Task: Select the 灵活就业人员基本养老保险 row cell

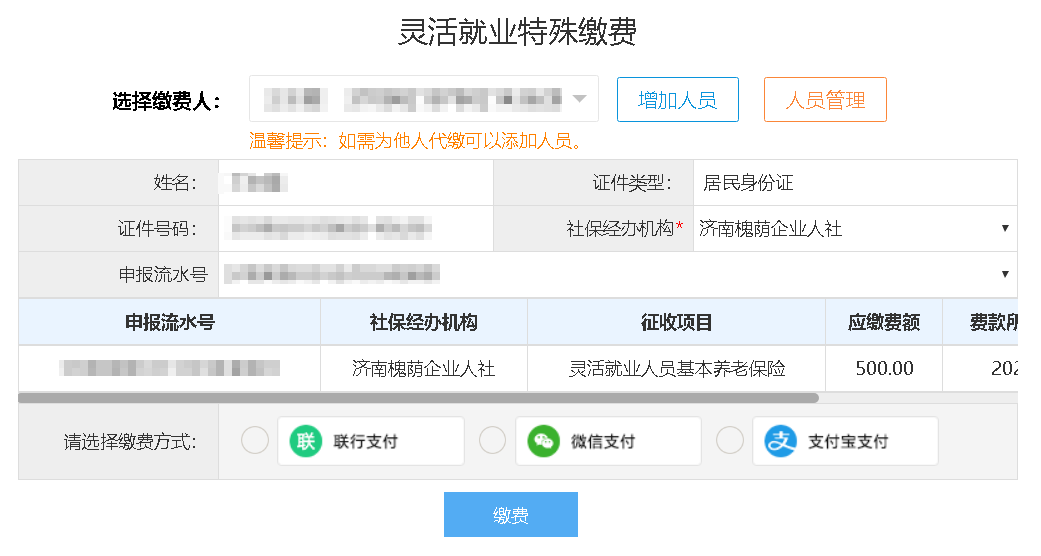Action: pos(676,369)
